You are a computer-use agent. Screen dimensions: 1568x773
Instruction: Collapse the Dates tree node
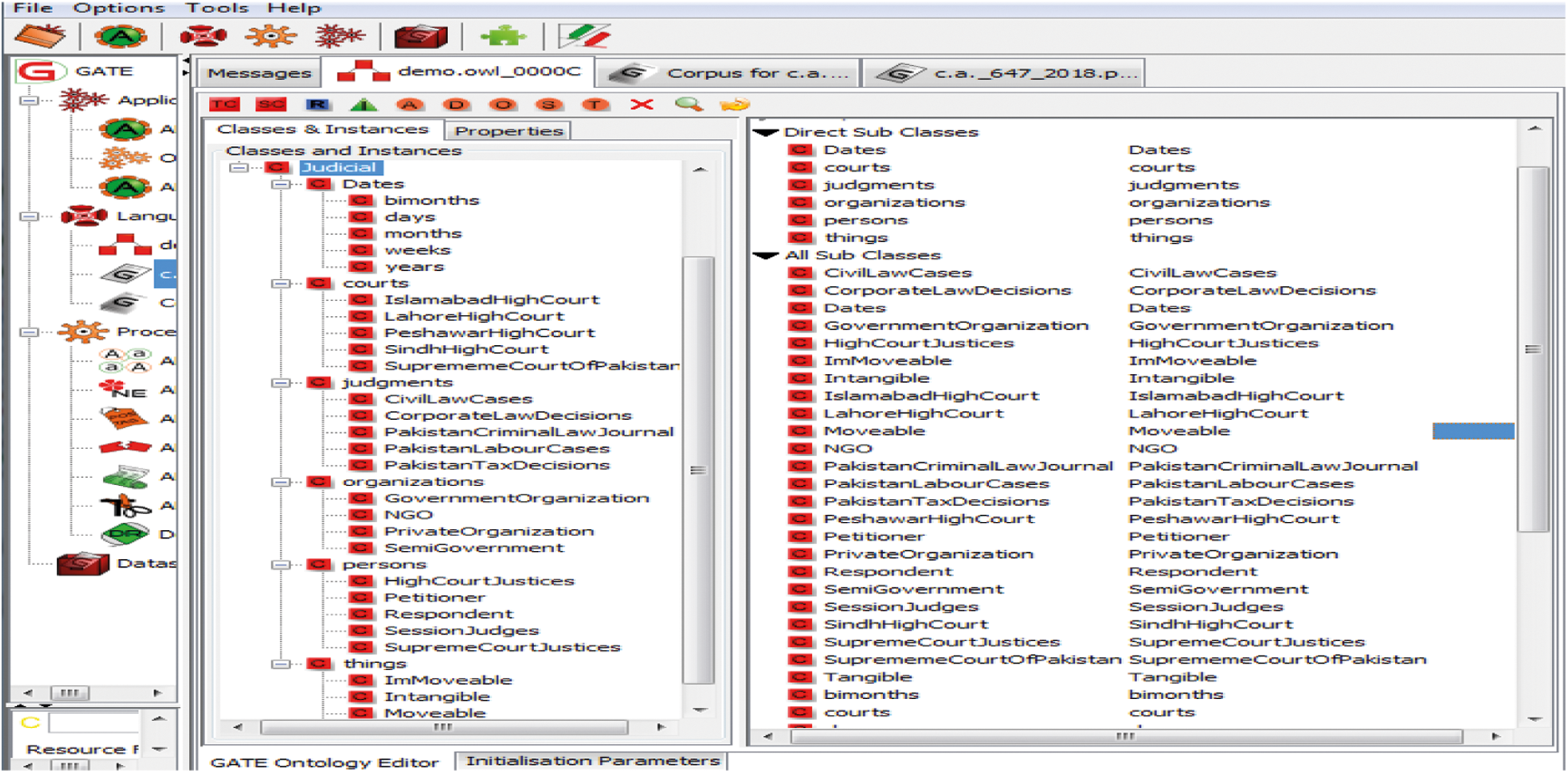pos(280,184)
